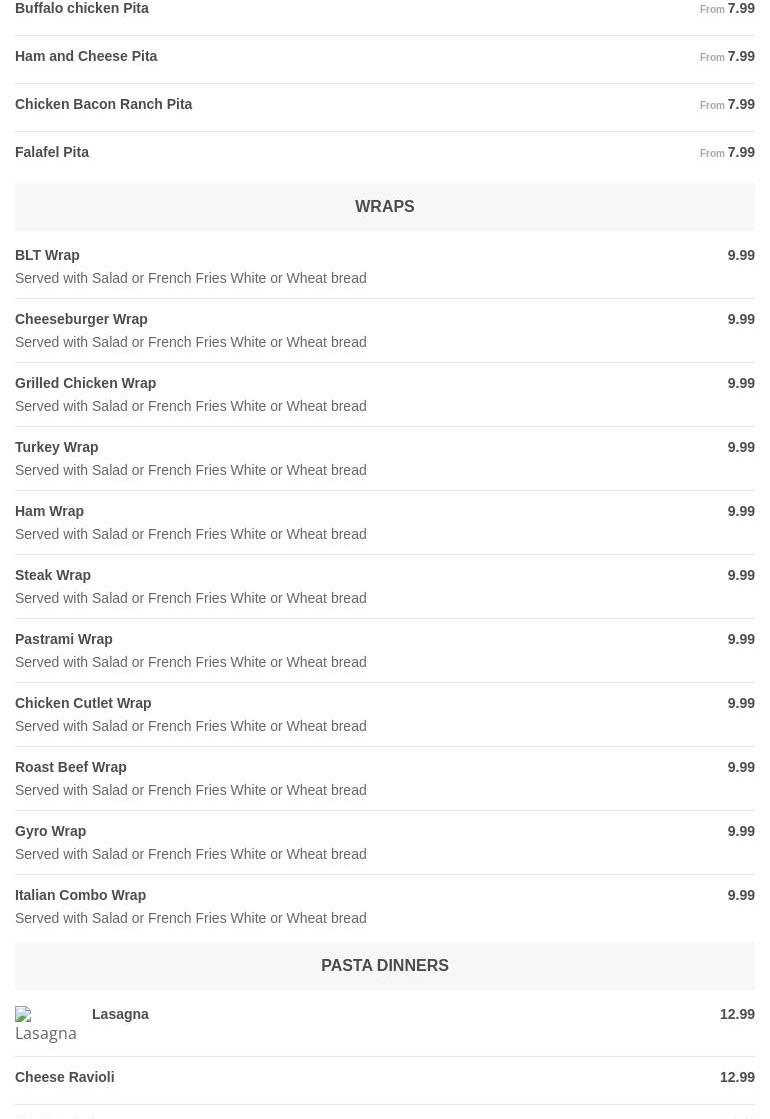Select the Turkey Wrap entry
770x1119 pixels.
(56, 448)
